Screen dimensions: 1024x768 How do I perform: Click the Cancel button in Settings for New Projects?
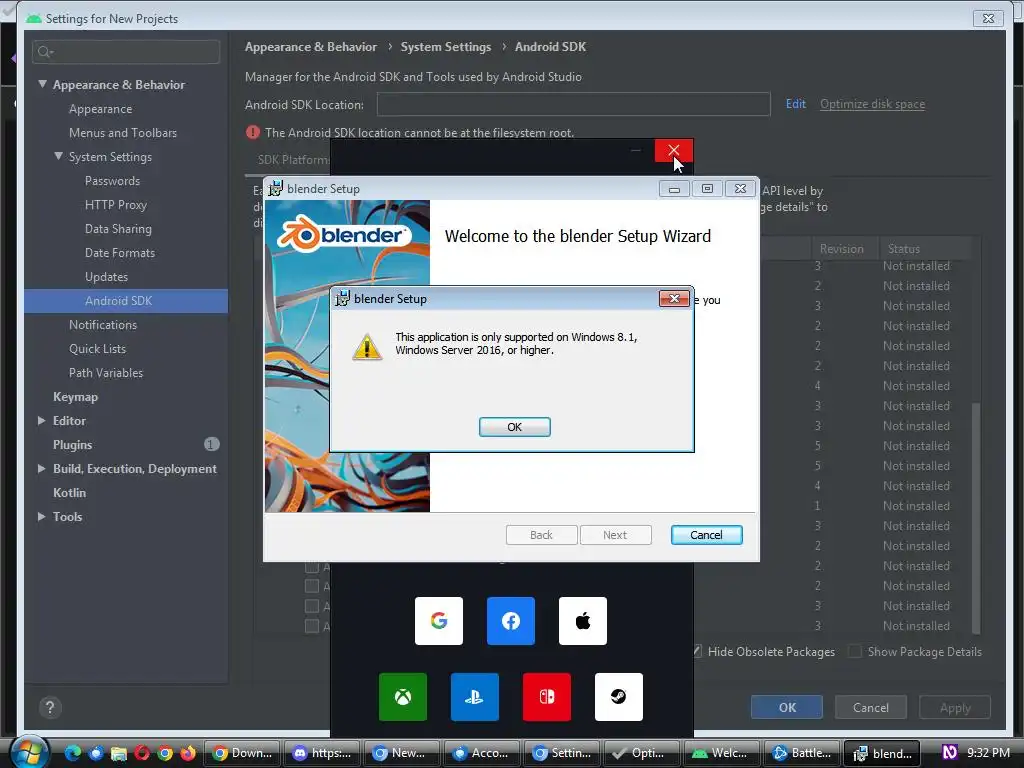coord(871,707)
